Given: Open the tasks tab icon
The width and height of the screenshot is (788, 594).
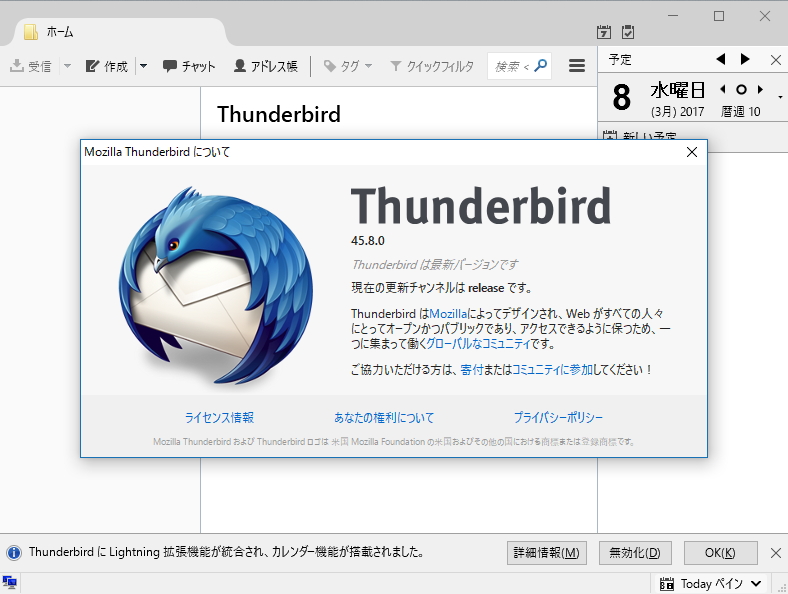Looking at the screenshot, I should point(628,32).
